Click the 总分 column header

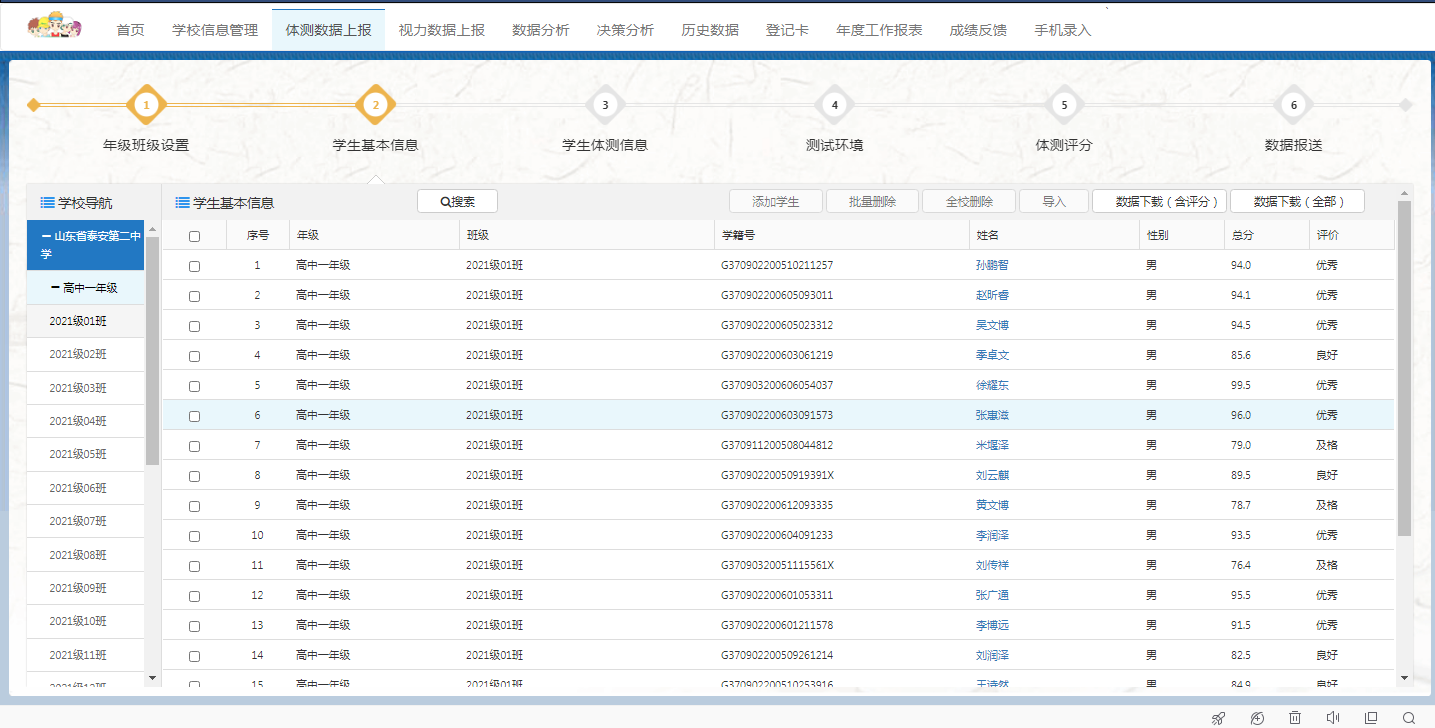(1267, 235)
